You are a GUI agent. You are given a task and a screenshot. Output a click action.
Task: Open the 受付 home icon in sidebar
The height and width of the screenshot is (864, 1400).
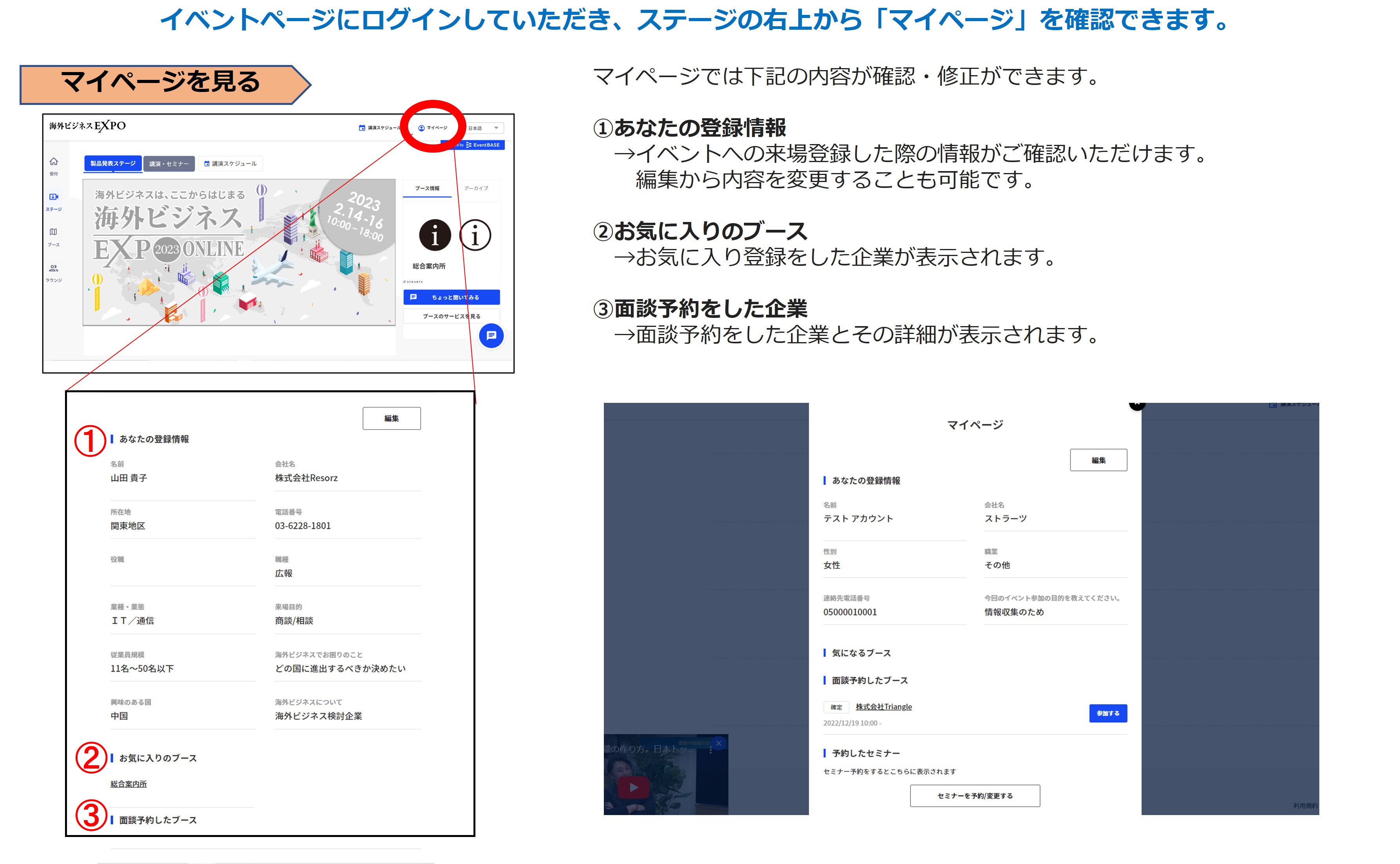click(x=54, y=162)
